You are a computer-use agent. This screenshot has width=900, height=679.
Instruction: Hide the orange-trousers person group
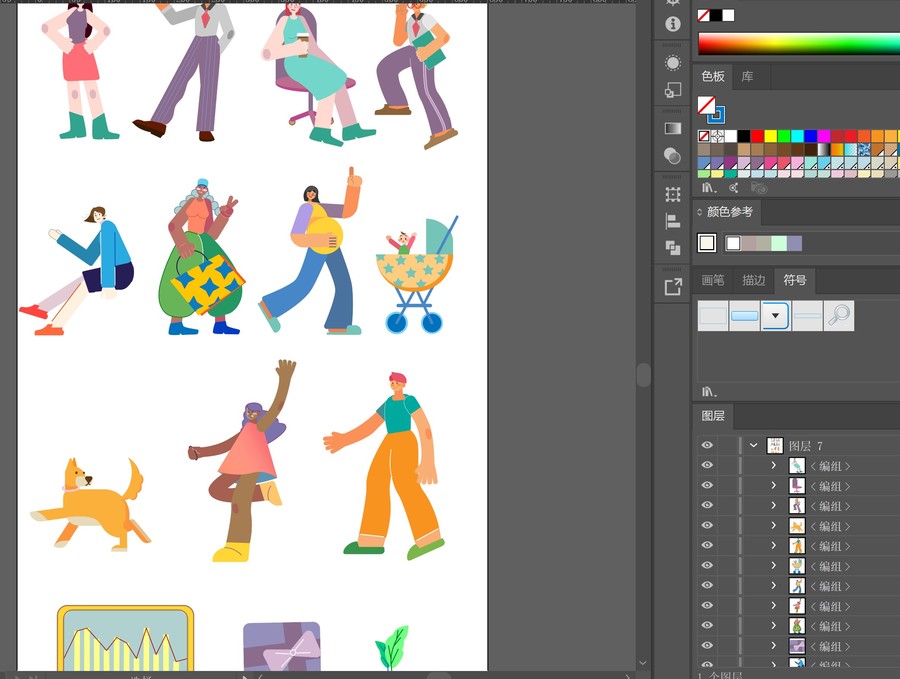(x=707, y=545)
